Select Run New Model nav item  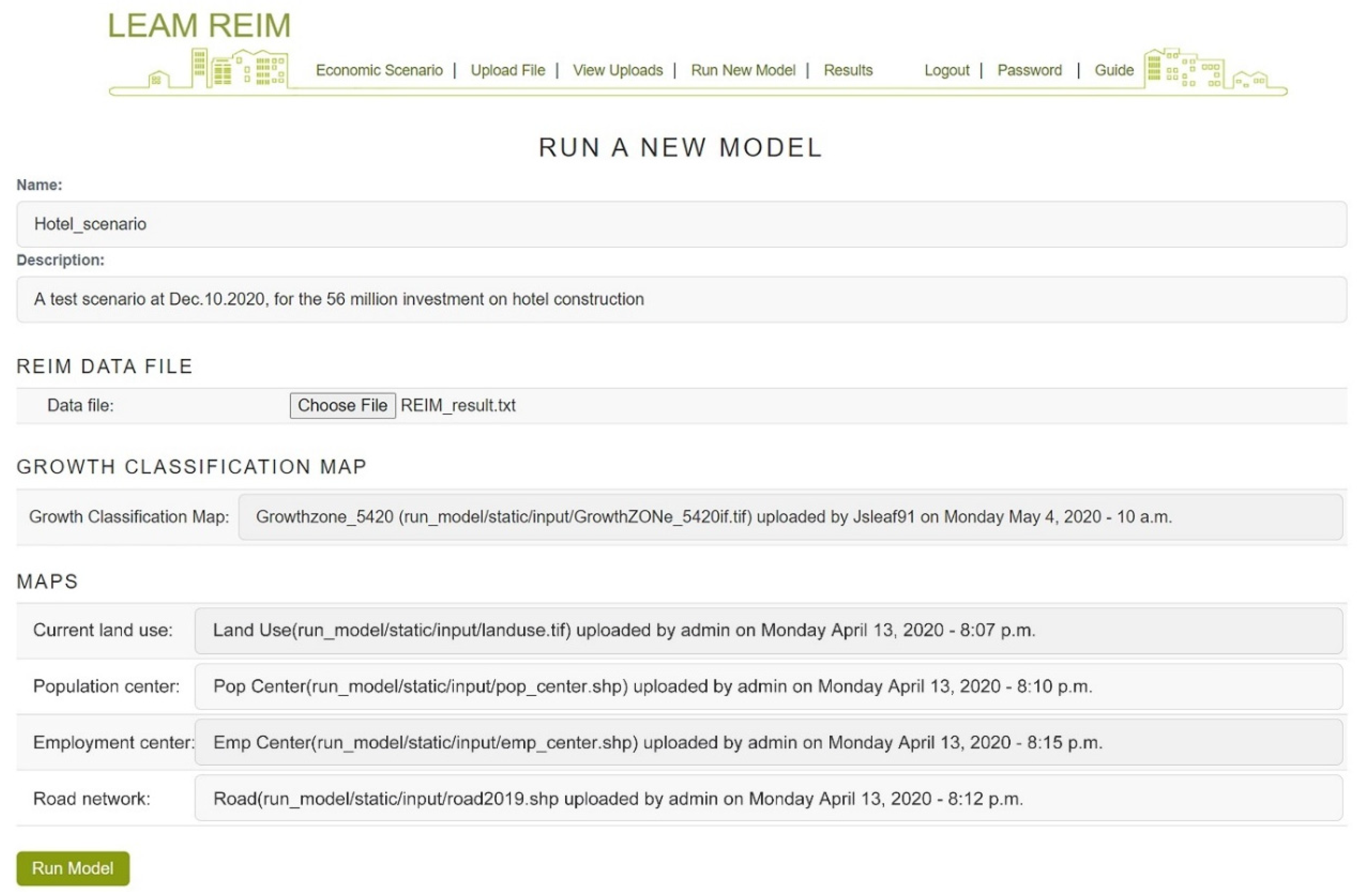coord(743,70)
